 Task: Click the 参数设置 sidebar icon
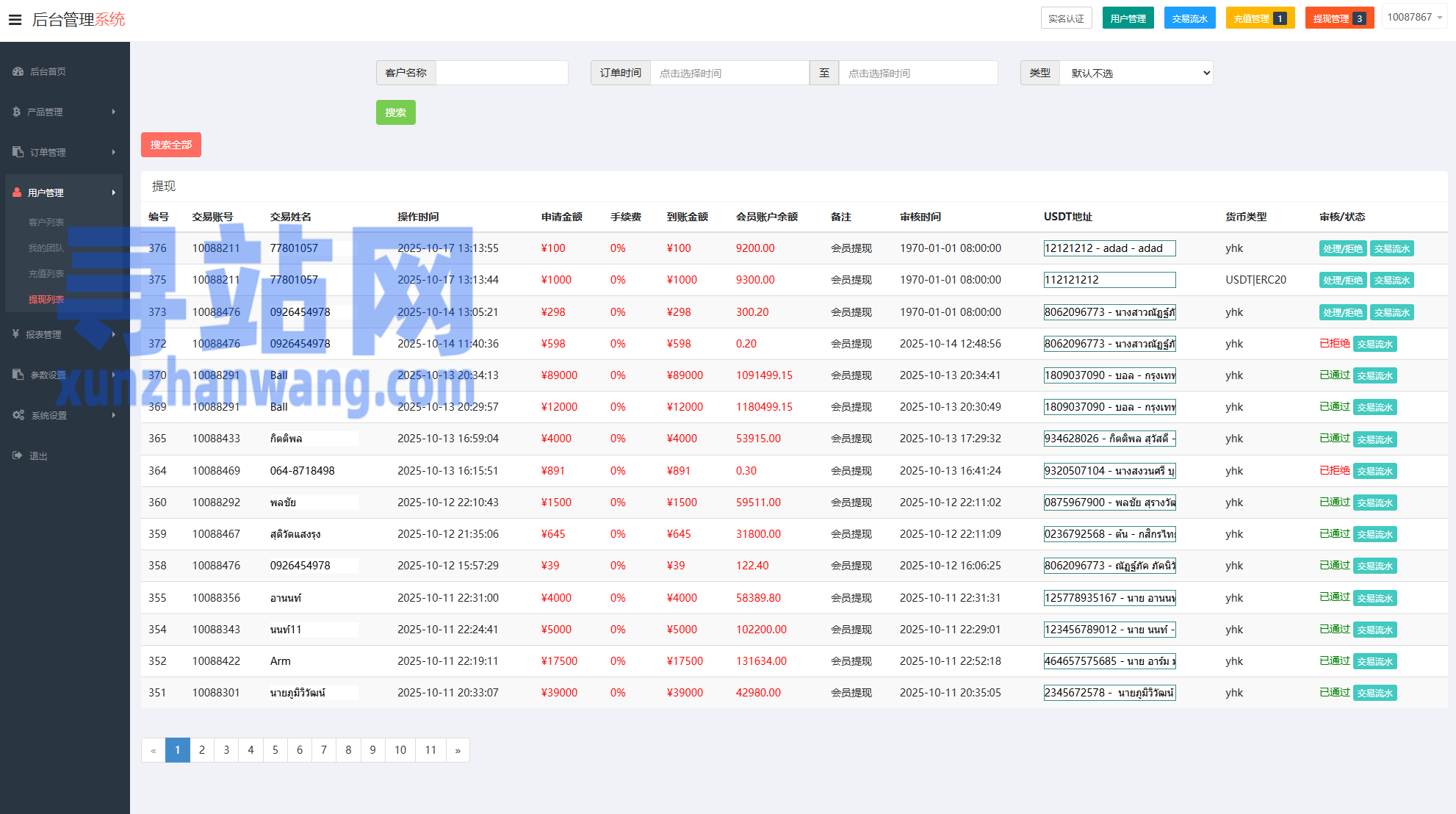pos(18,375)
